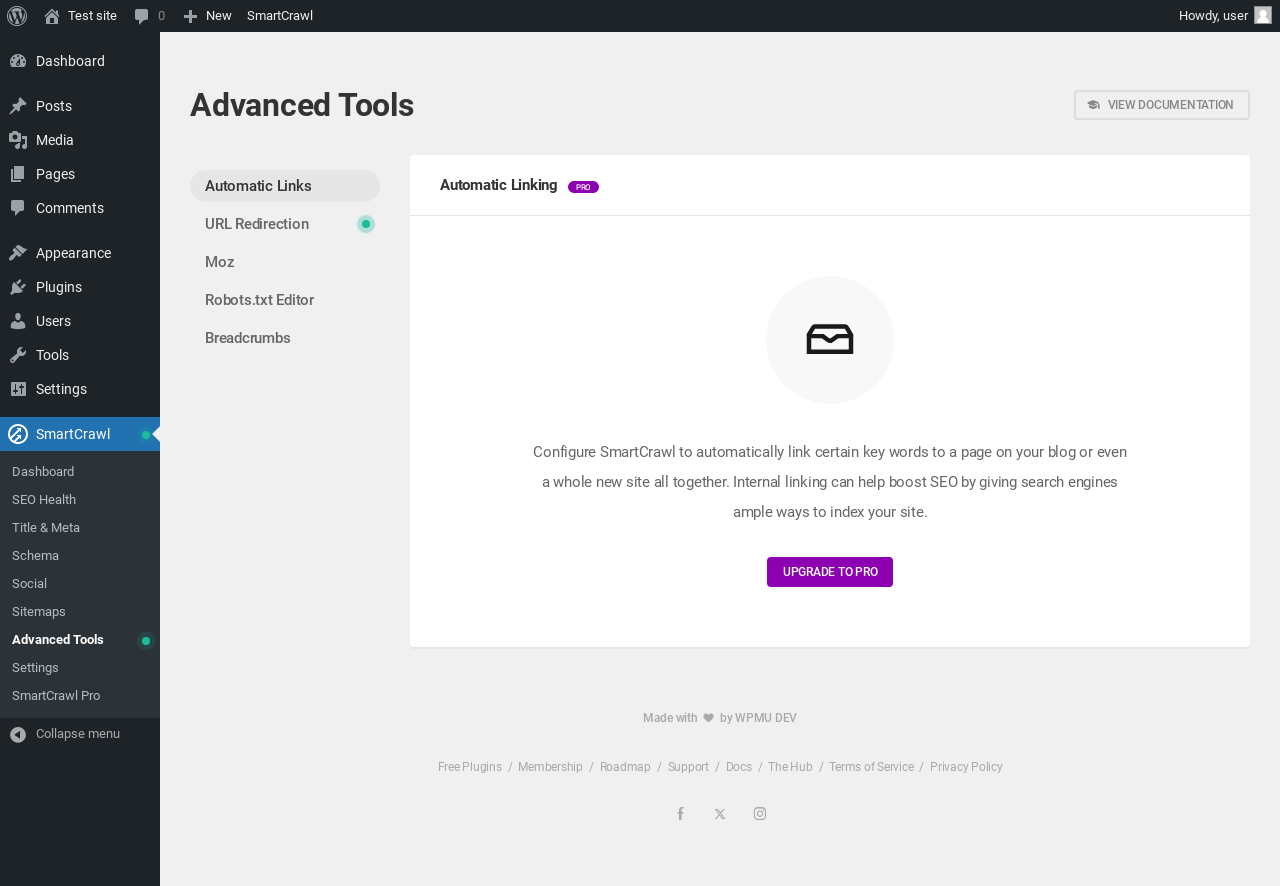Image resolution: width=1280 pixels, height=886 pixels.
Task: Click the green dot on SmartCrawl menu
Action: [146, 435]
